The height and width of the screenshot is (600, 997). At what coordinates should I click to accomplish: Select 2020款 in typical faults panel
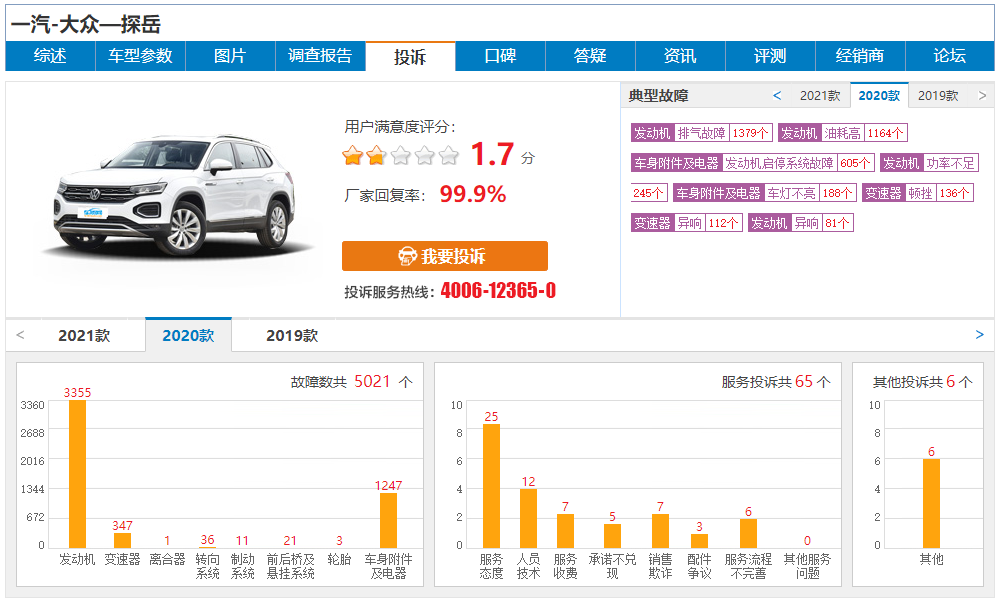click(879, 95)
